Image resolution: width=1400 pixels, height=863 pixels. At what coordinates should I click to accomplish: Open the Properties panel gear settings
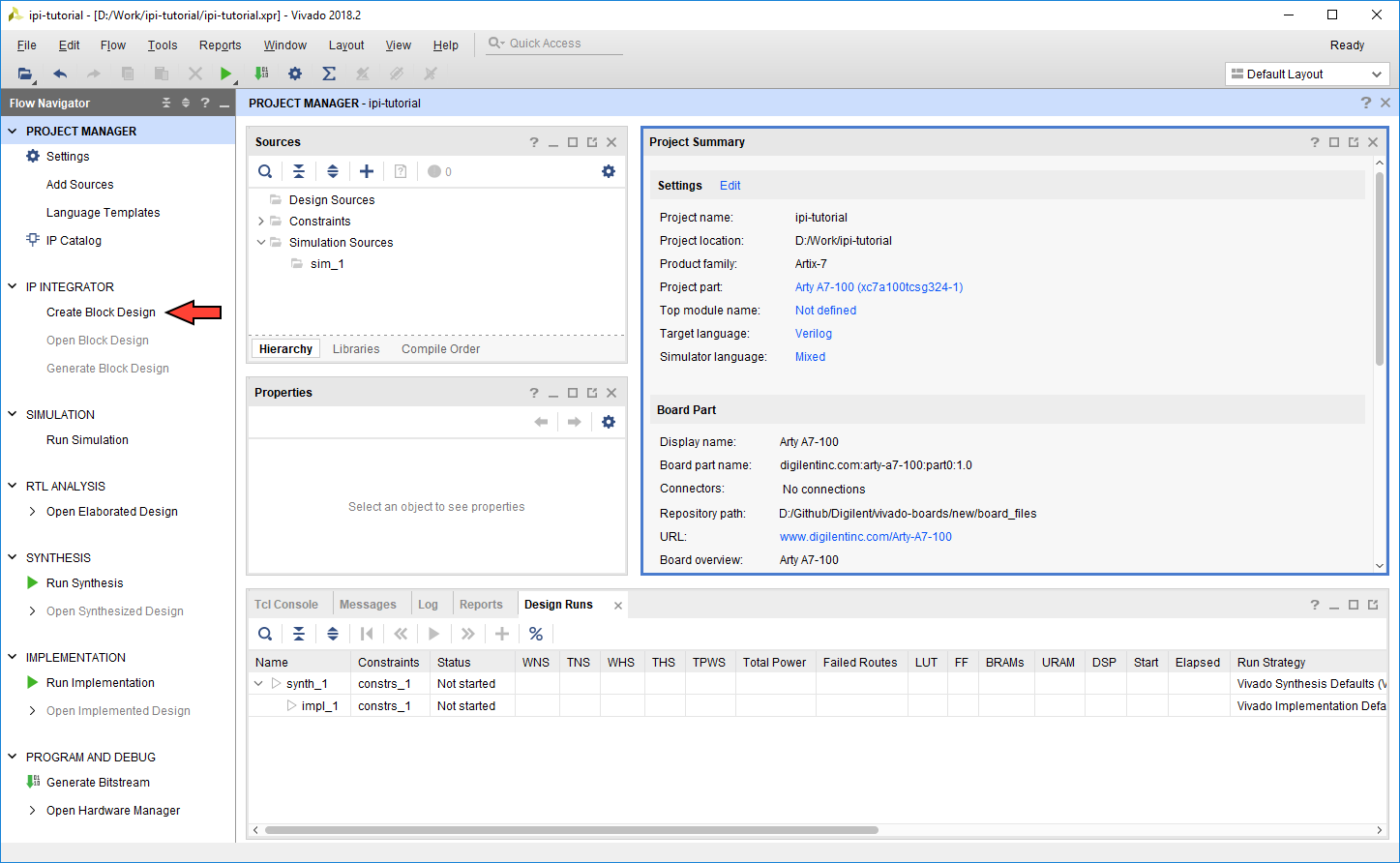click(x=609, y=422)
